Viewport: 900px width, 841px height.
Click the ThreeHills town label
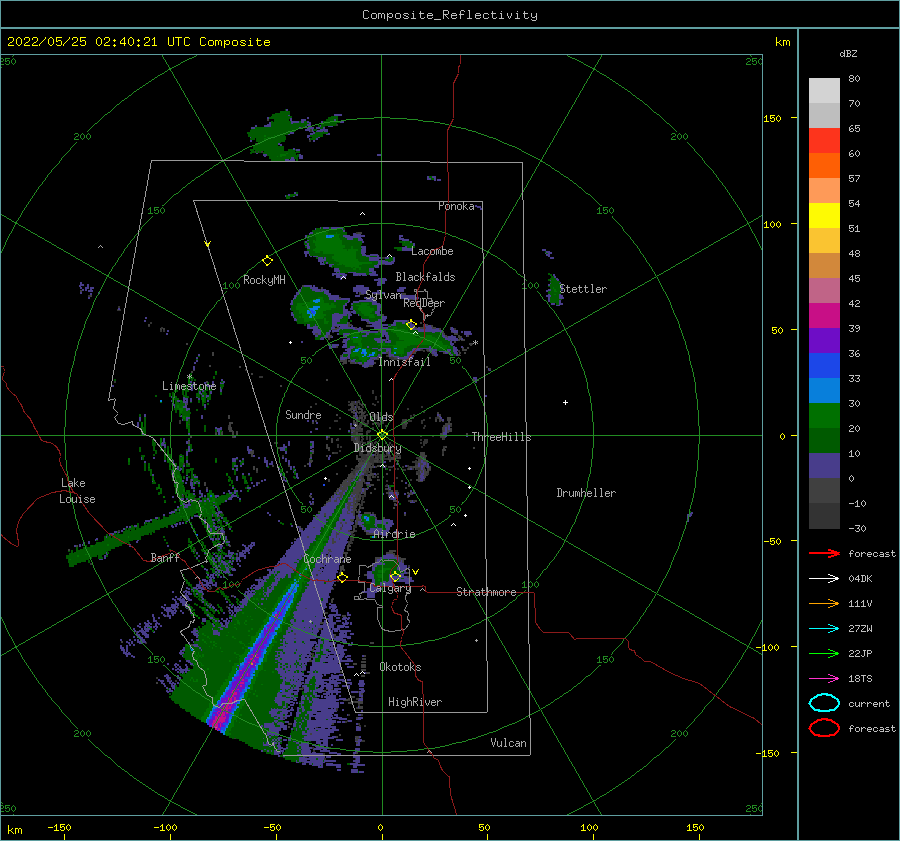pos(501,437)
